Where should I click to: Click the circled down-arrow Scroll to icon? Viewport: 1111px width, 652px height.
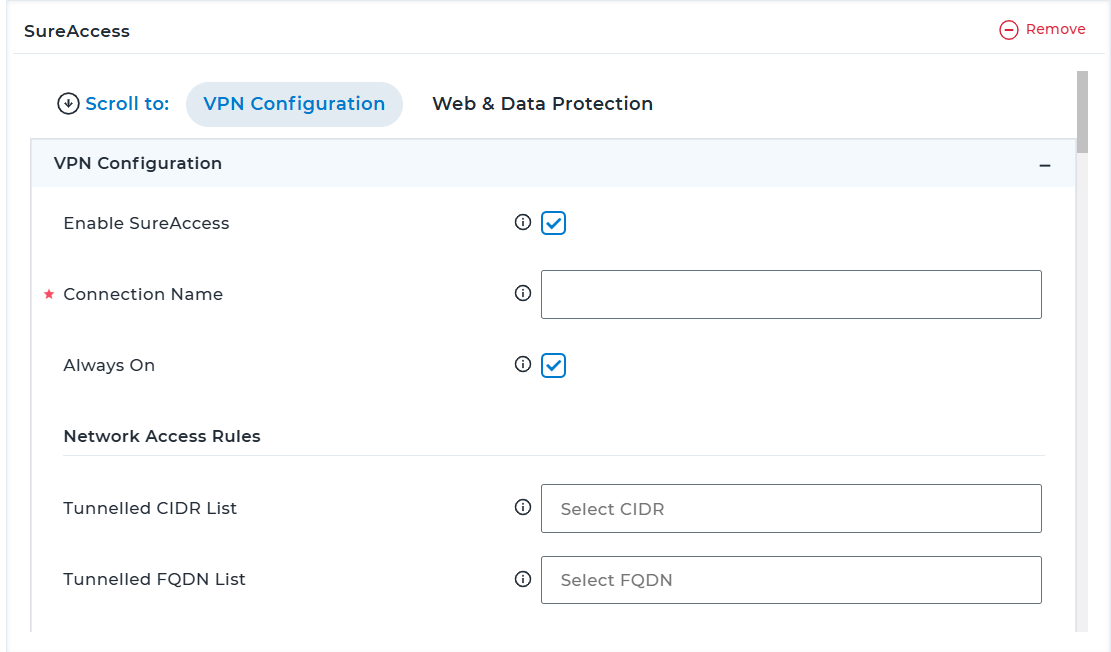[68, 103]
